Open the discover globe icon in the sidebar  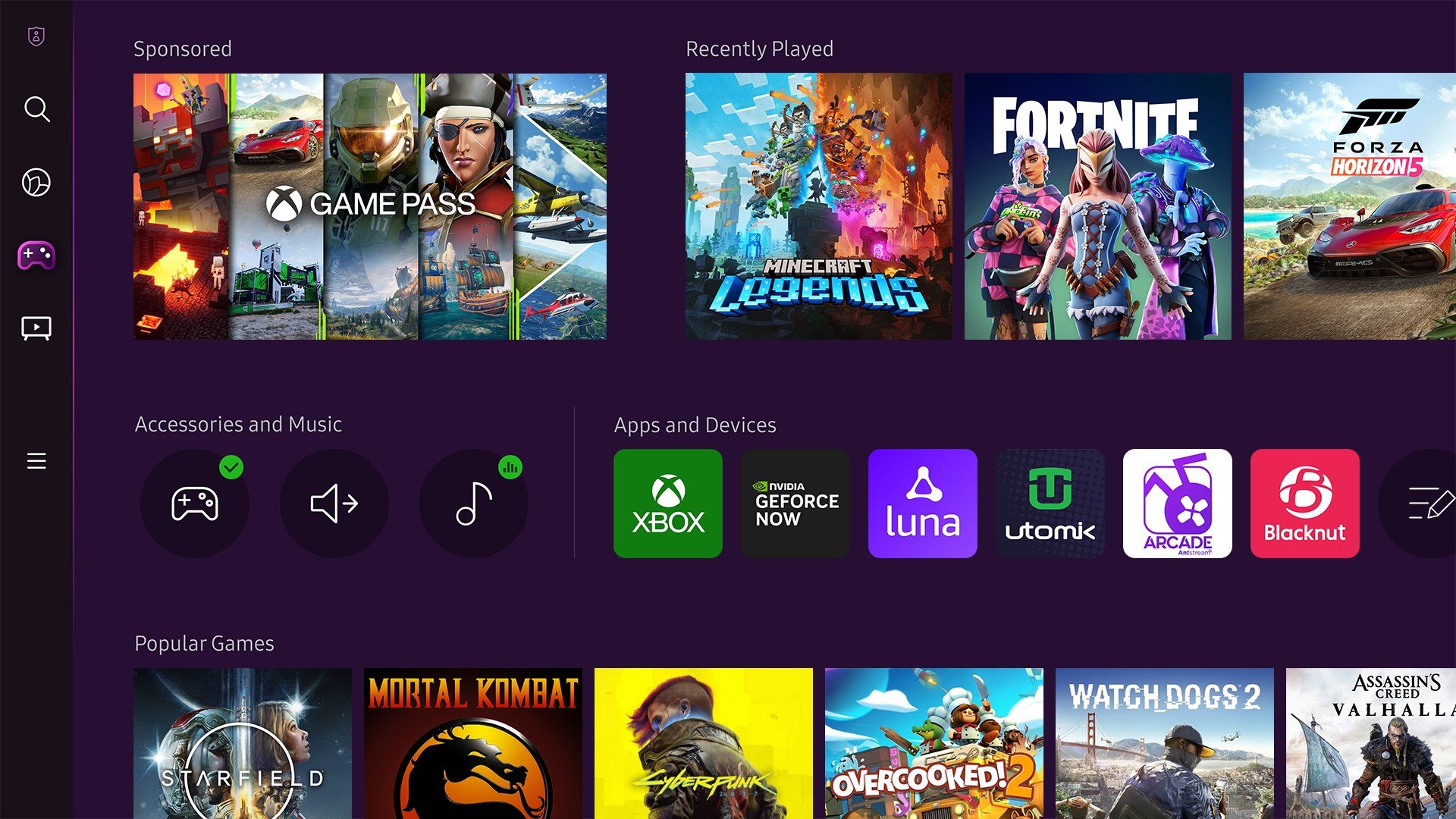tap(36, 182)
